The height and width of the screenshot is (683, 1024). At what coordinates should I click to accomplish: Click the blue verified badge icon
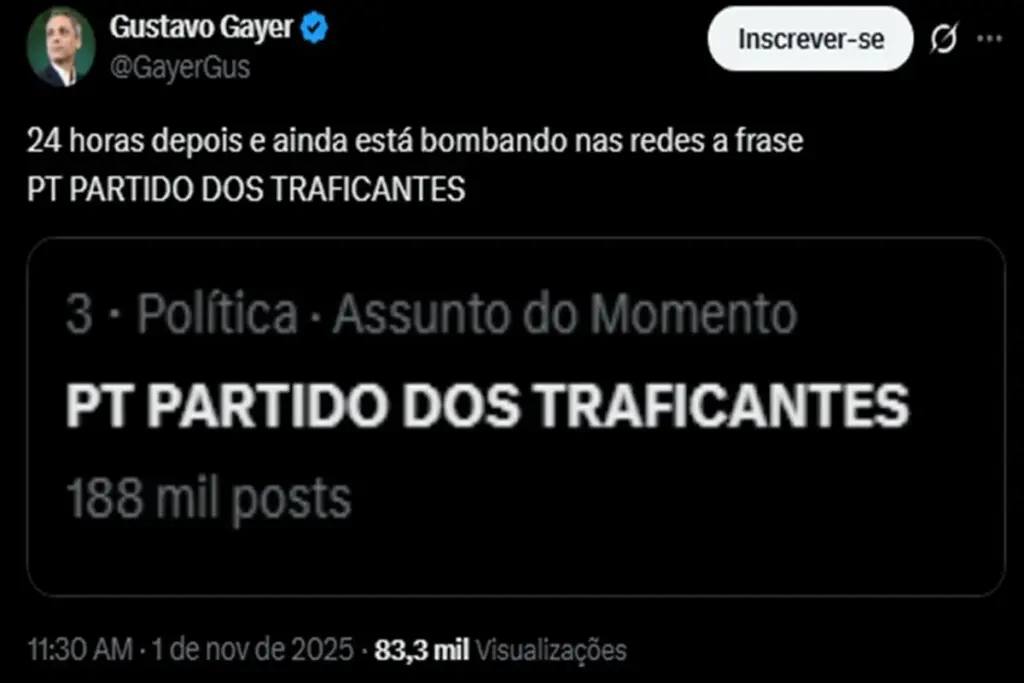click(314, 28)
